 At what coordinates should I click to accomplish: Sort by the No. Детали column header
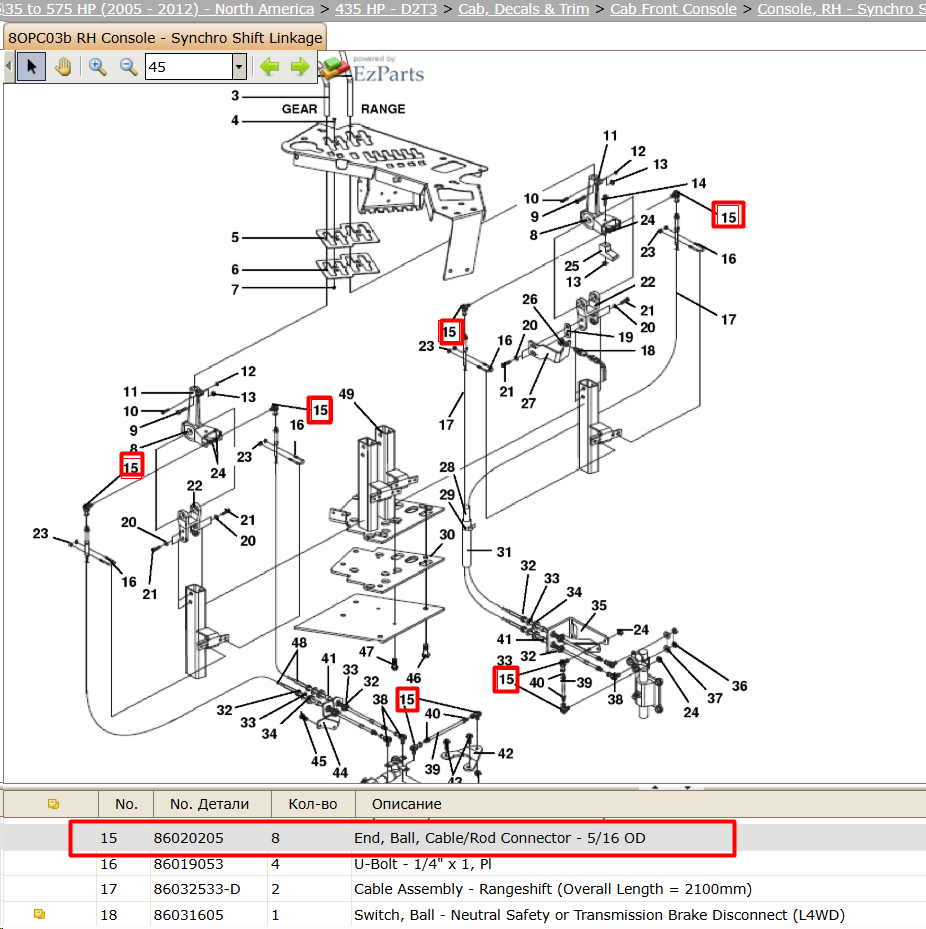(209, 804)
